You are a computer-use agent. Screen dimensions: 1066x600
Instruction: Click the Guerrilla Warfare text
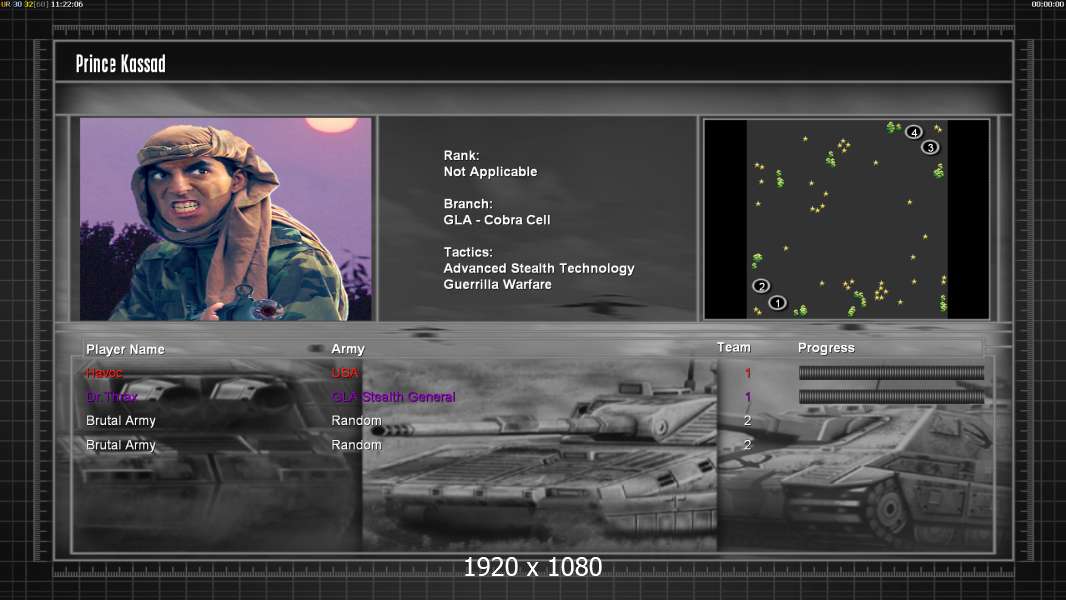pos(498,285)
